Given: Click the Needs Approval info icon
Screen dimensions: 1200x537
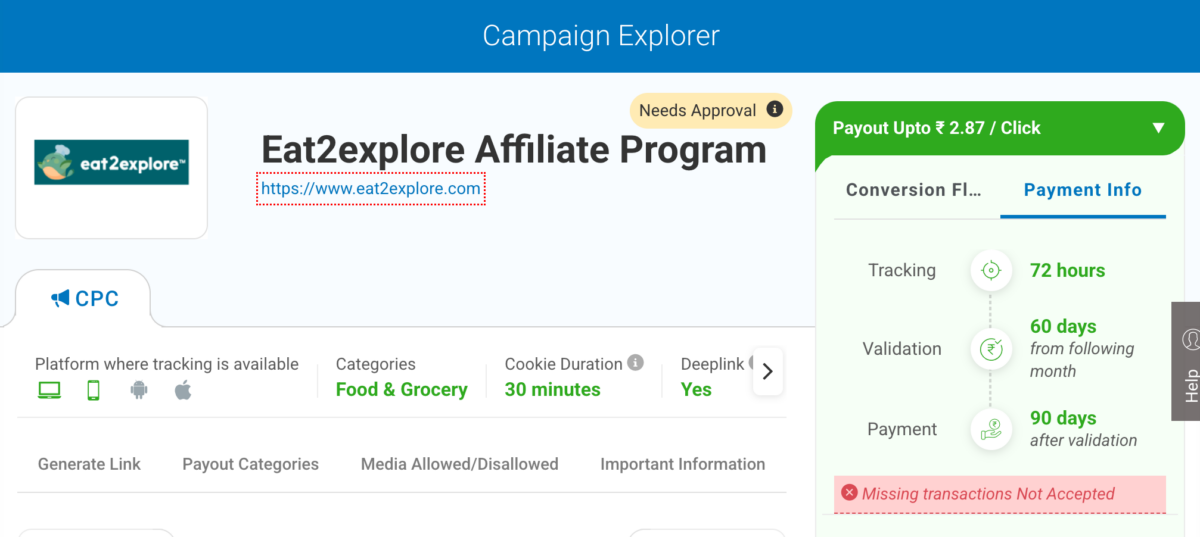Looking at the screenshot, I should 774,110.
